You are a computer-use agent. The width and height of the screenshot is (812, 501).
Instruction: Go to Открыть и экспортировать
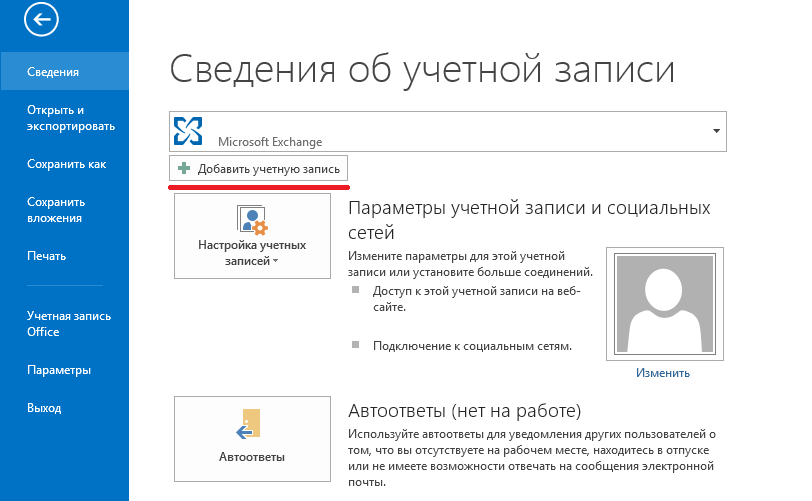pos(70,118)
